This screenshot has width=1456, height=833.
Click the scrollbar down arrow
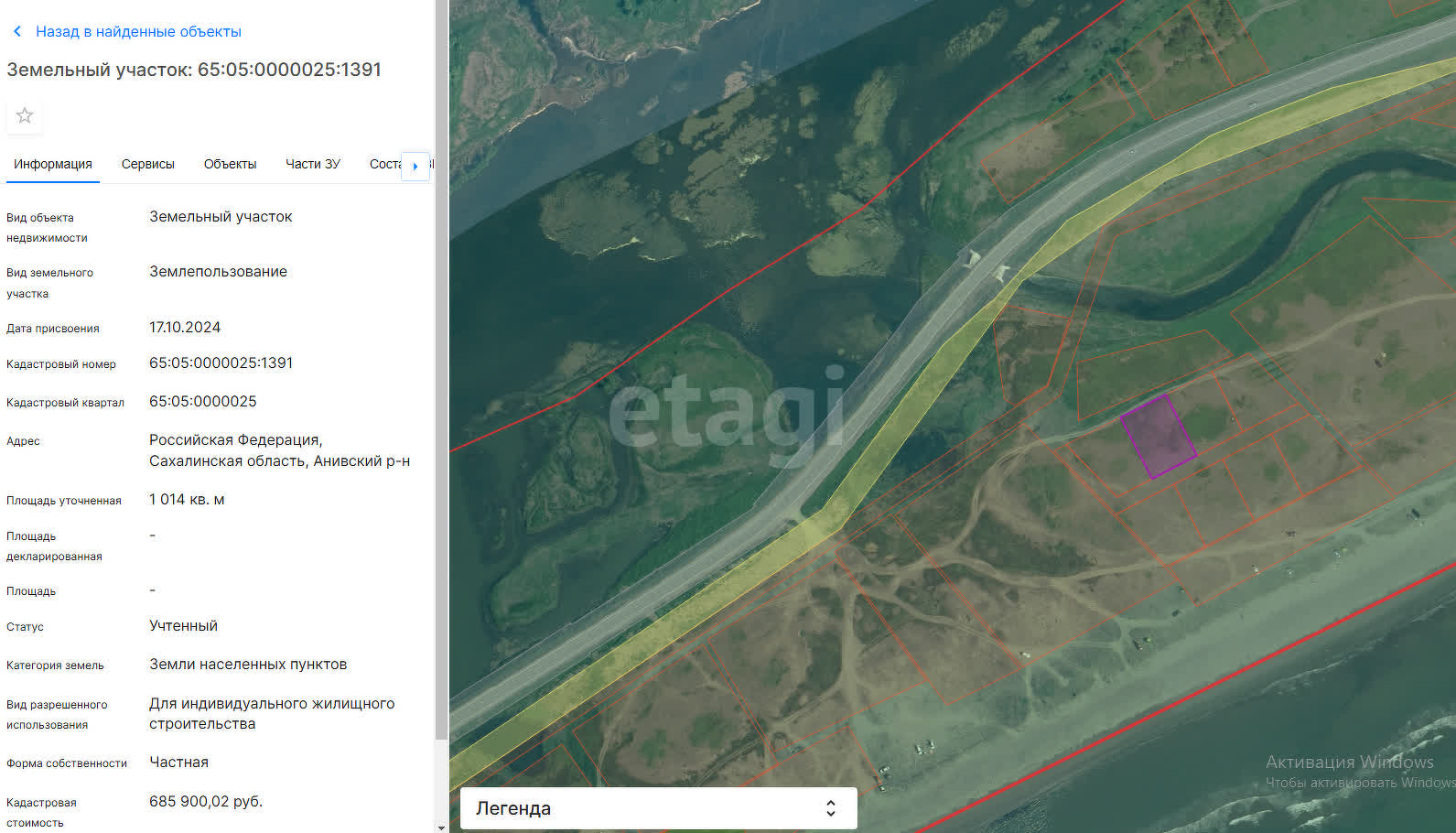pyautogui.click(x=441, y=827)
